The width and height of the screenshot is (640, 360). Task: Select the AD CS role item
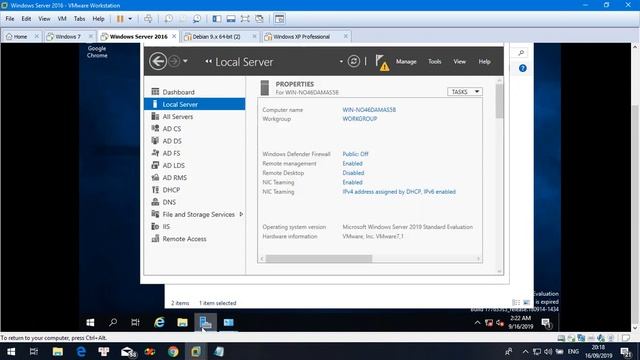click(x=171, y=129)
